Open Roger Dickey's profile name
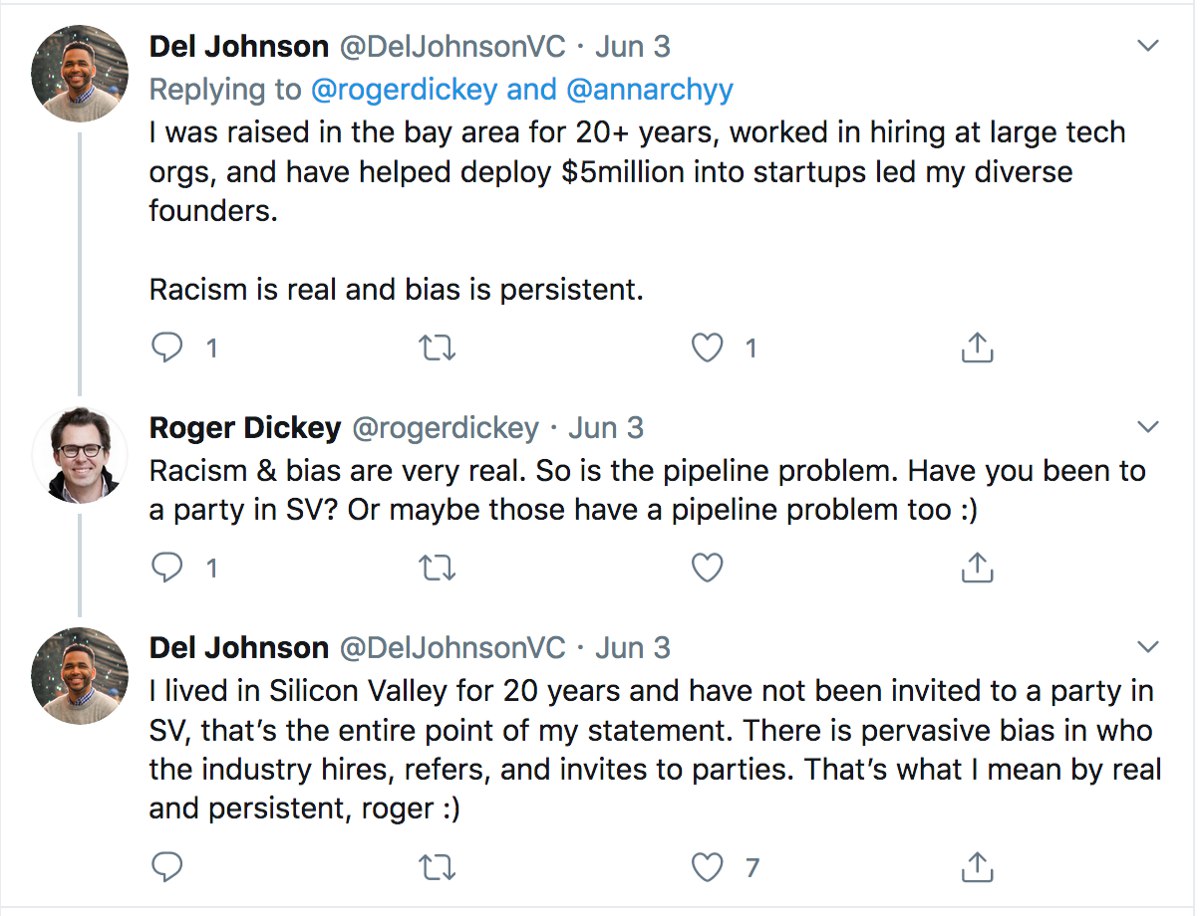 click(x=245, y=428)
